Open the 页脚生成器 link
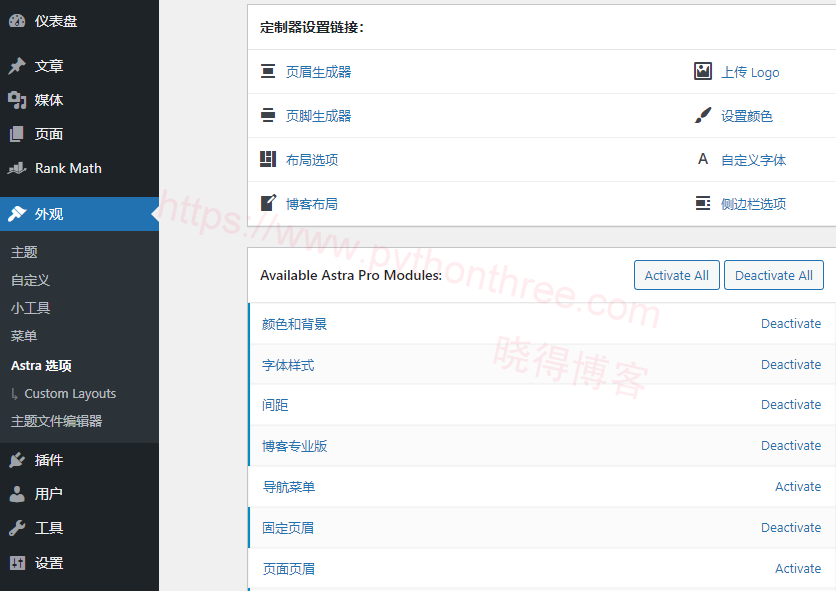Image resolution: width=836 pixels, height=591 pixels. tap(318, 116)
